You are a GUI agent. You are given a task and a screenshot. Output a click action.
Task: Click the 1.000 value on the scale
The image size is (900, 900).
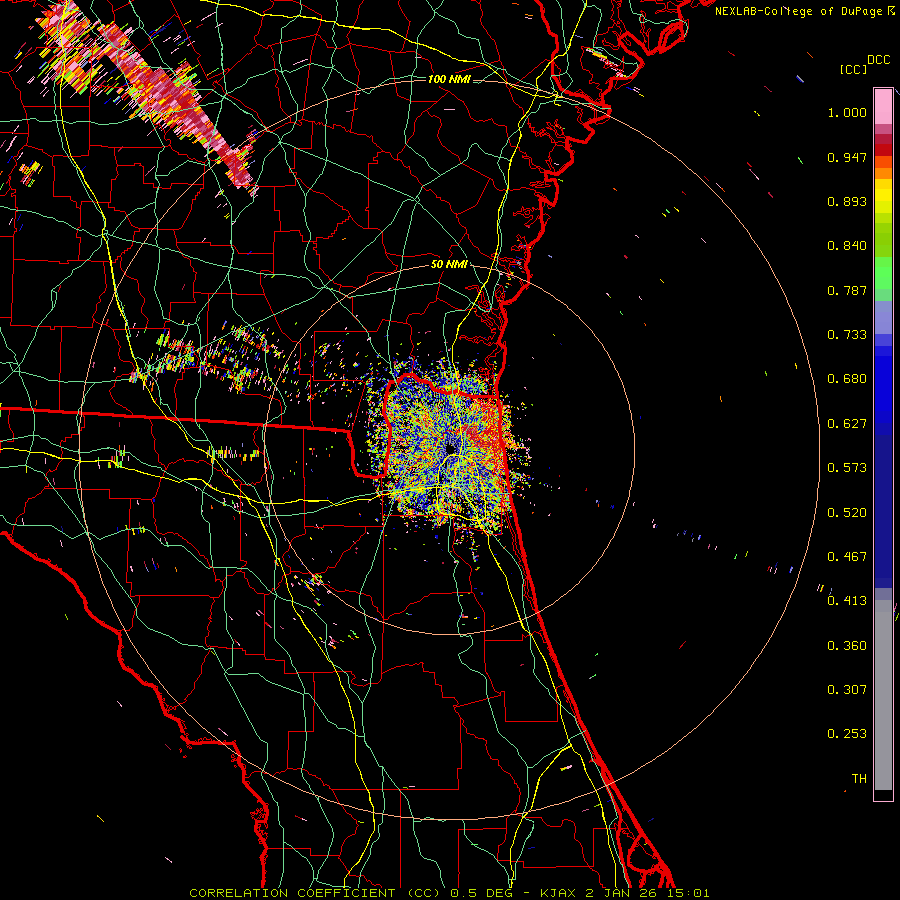point(847,112)
